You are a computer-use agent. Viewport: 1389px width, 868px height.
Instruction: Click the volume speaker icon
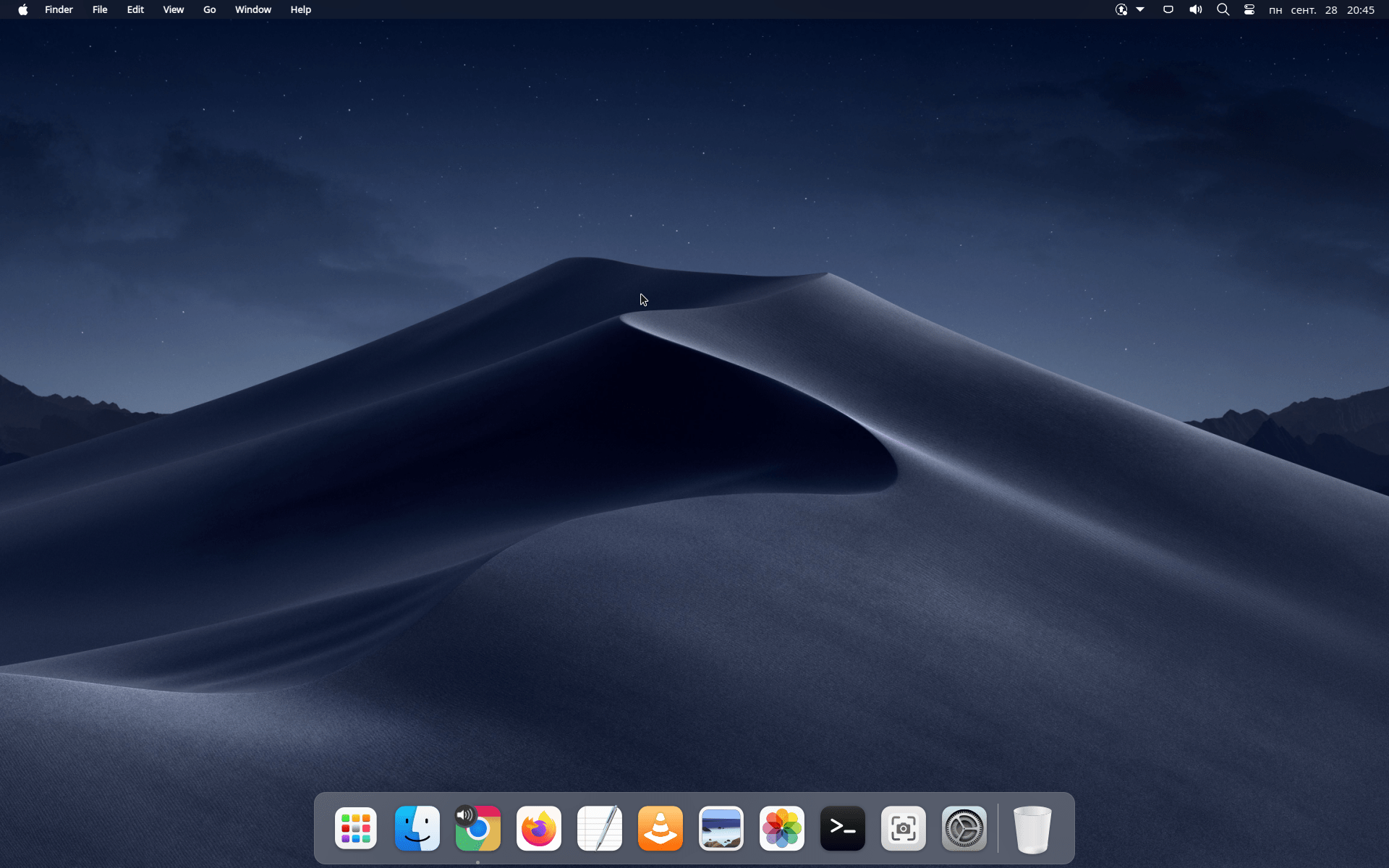[1195, 9]
